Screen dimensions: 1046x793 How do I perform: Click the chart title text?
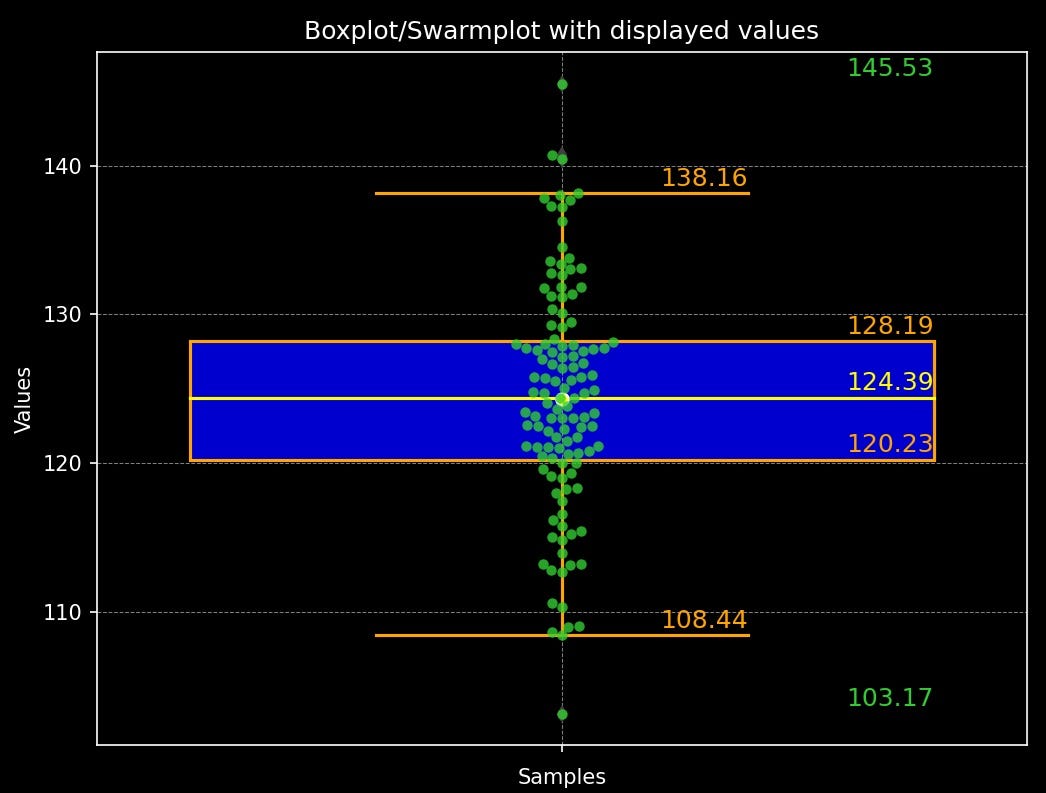coord(560,31)
